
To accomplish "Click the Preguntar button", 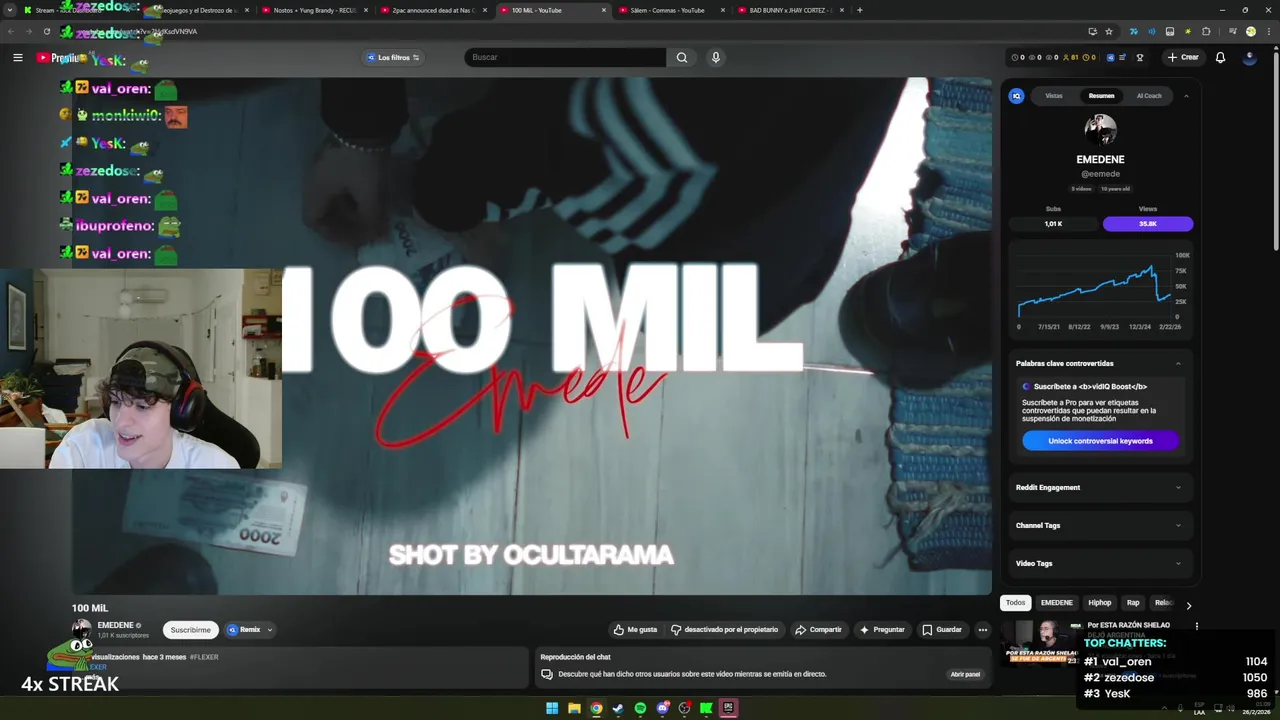I will pos(882,630).
